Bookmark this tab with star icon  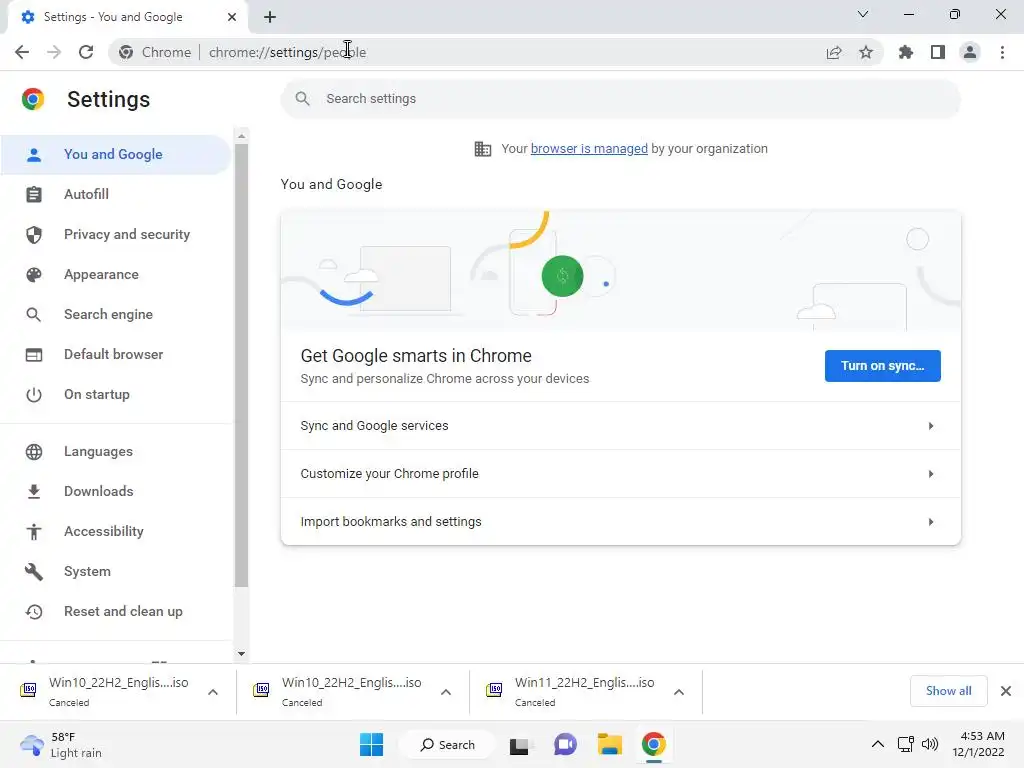(866, 52)
